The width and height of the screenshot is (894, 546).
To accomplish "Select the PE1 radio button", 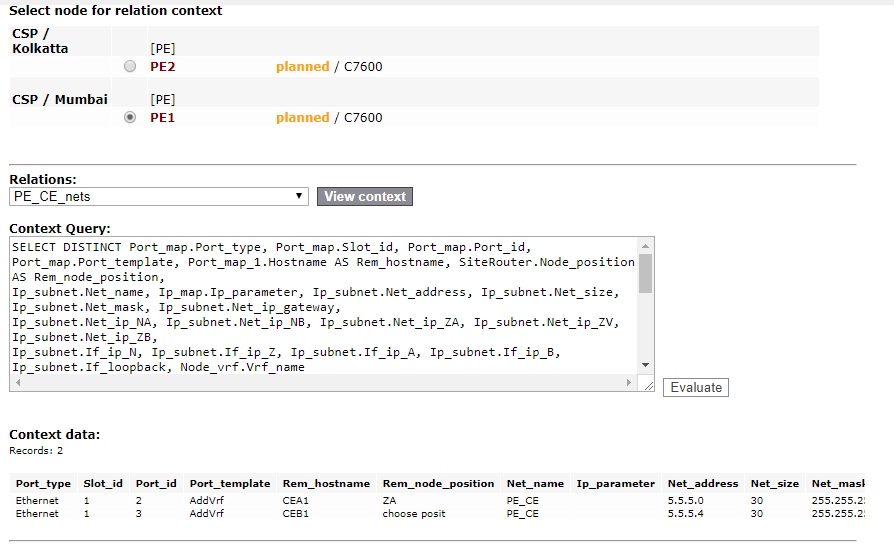I will 130,117.
